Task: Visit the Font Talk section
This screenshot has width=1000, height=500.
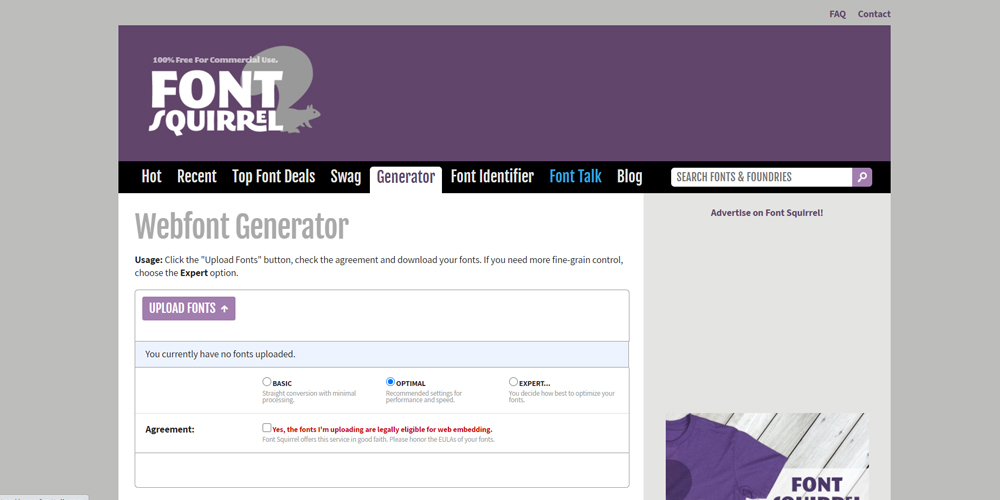Action: coord(575,177)
